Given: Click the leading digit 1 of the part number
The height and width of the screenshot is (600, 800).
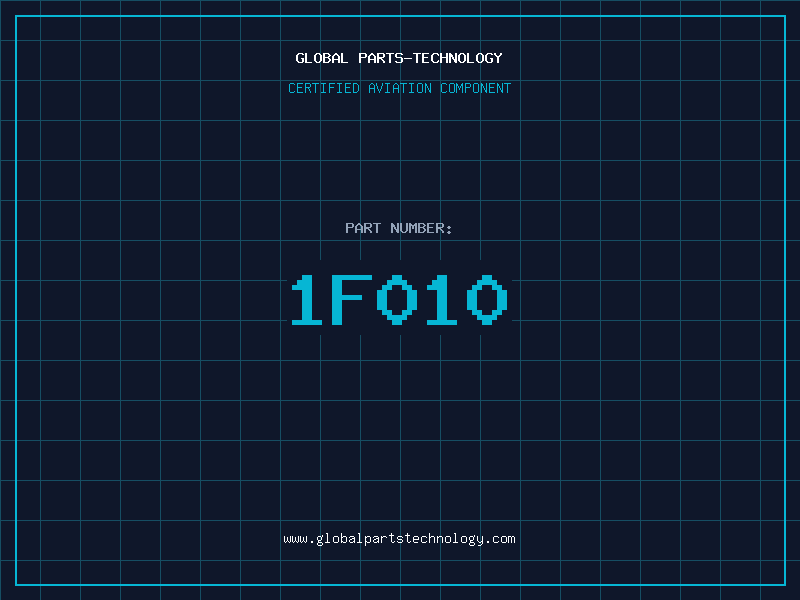Looking at the screenshot, I should [x=307, y=299].
